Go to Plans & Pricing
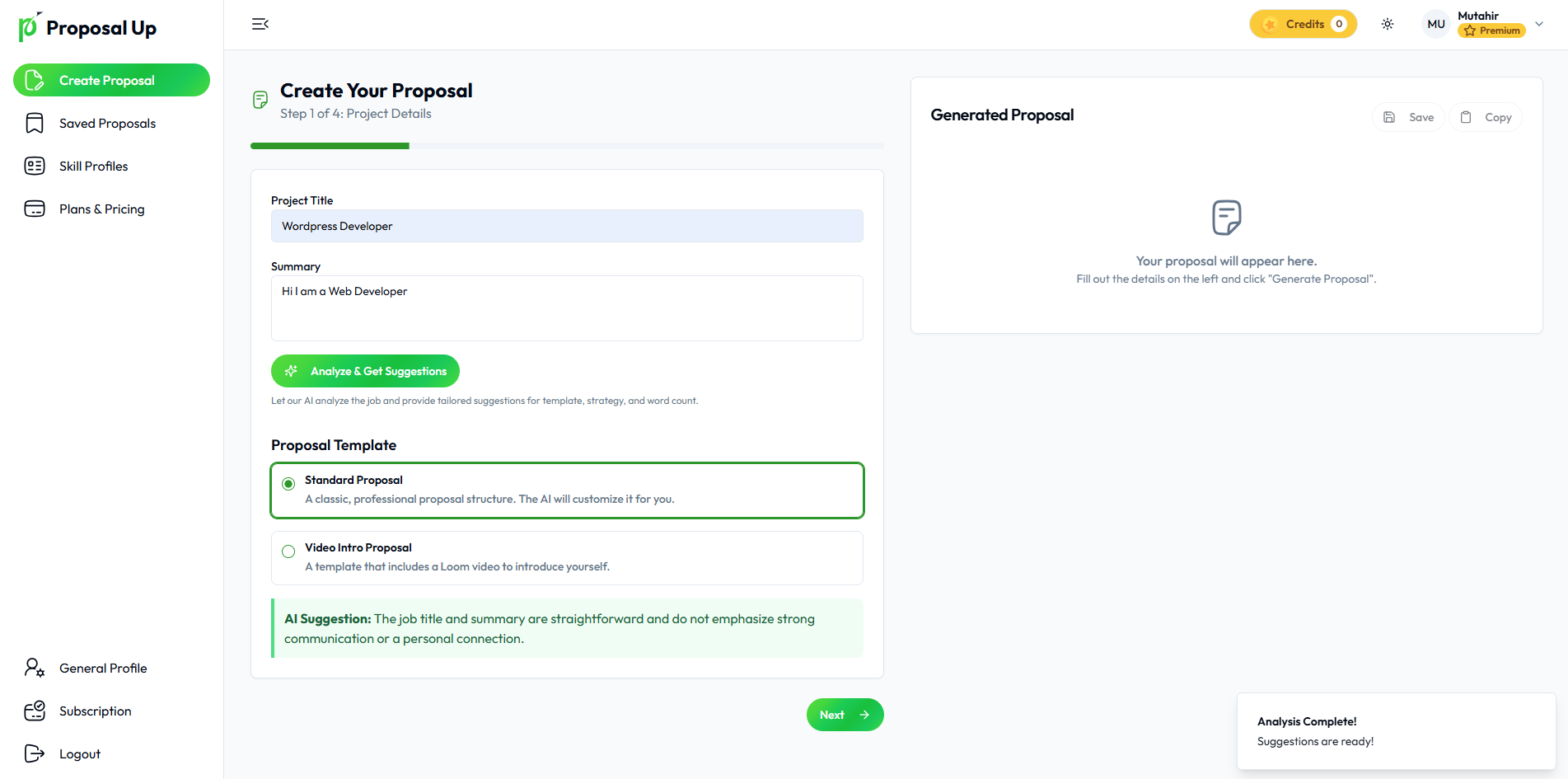This screenshot has height=779, width=1568. tap(101, 209)
